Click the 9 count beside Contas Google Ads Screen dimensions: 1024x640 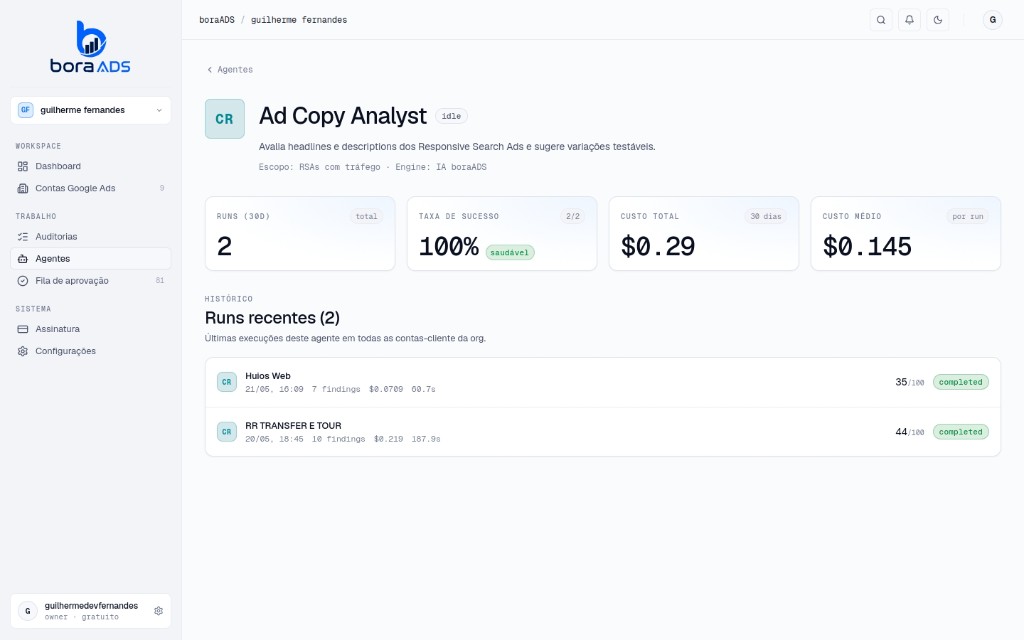[x=162, y=188]
